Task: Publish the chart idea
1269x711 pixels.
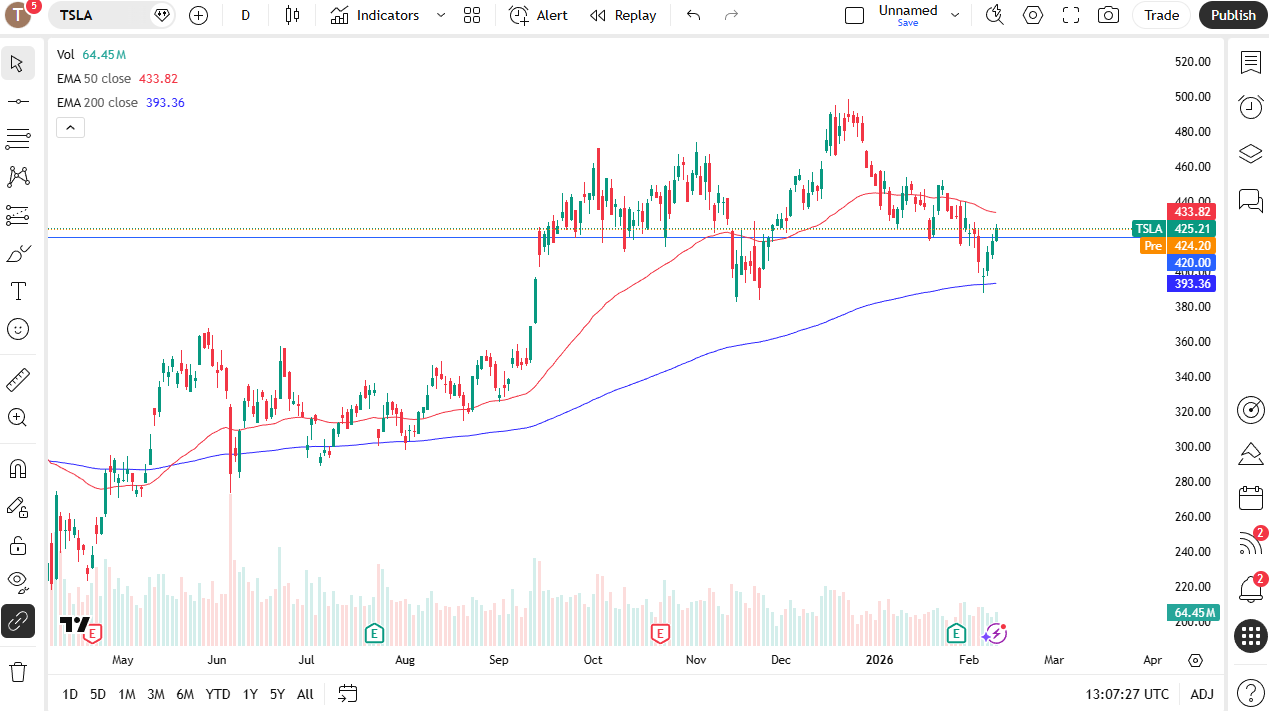Action: coord(1233,15)
